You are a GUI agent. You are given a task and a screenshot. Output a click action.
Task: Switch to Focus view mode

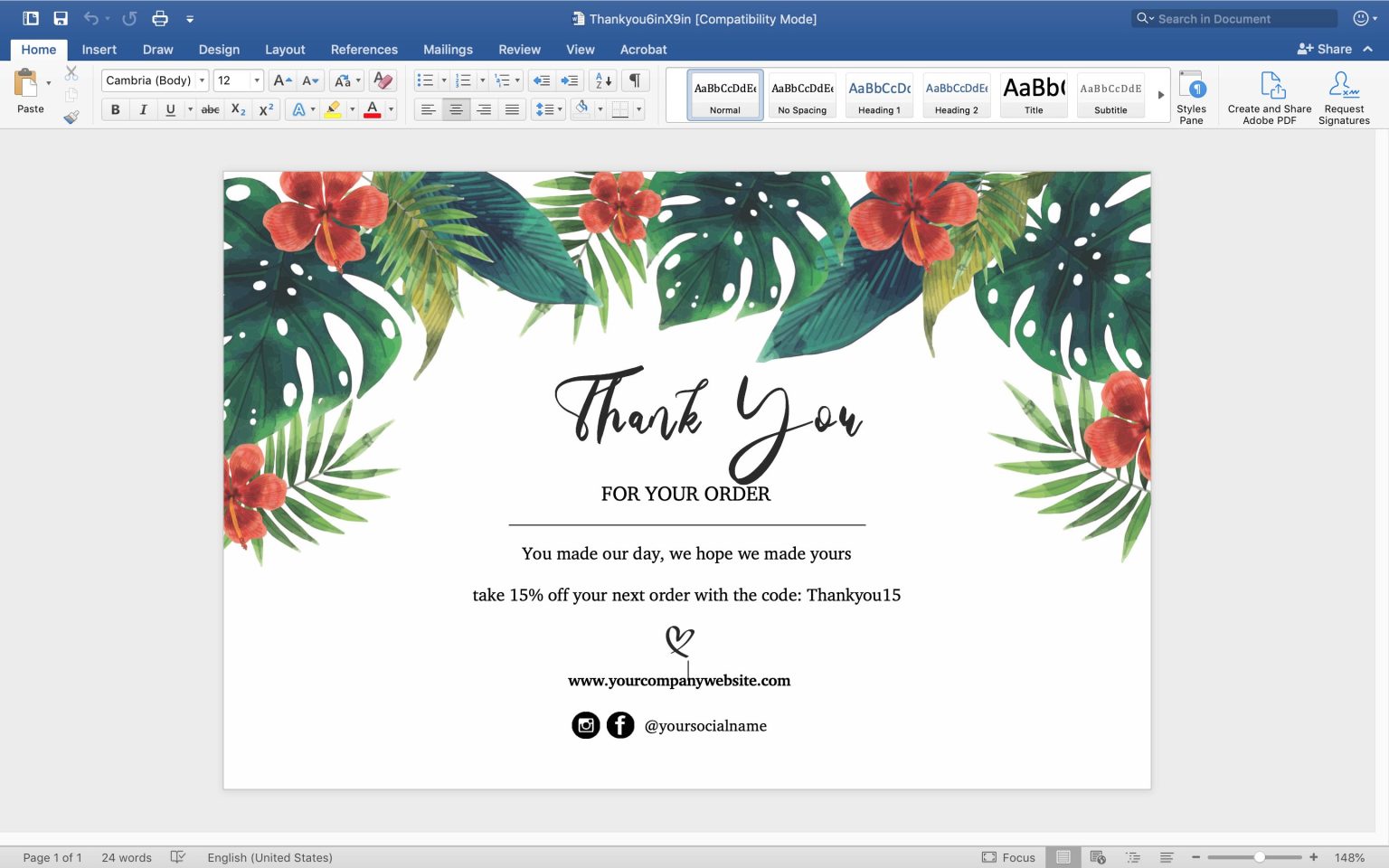[1010, 856]
